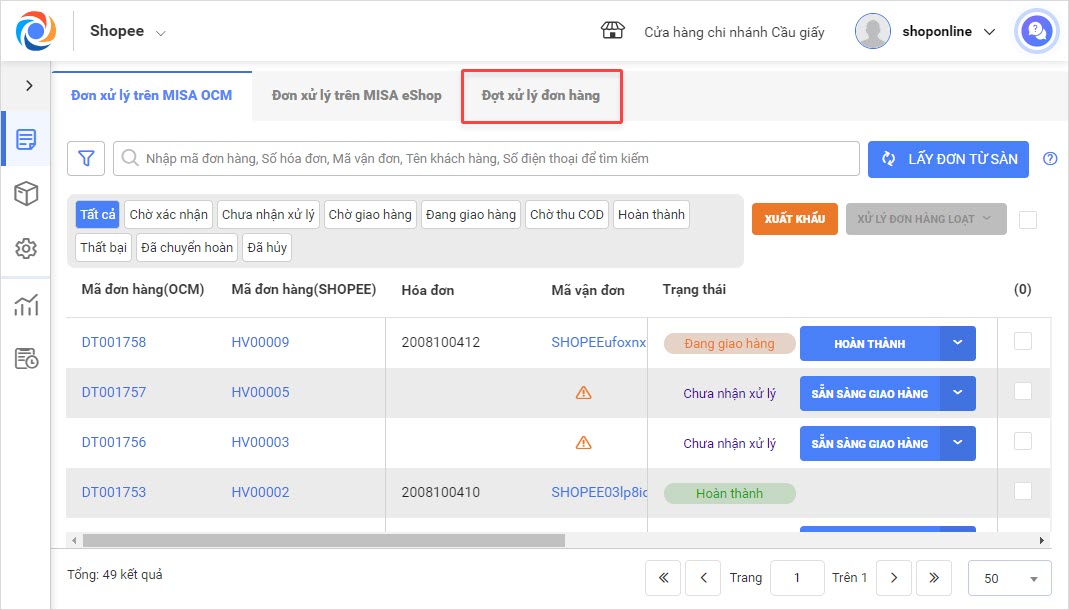Screen dimensions: 1069x610
Task: Click the Trạng thái column header
Action: click(x=694, y=290)
